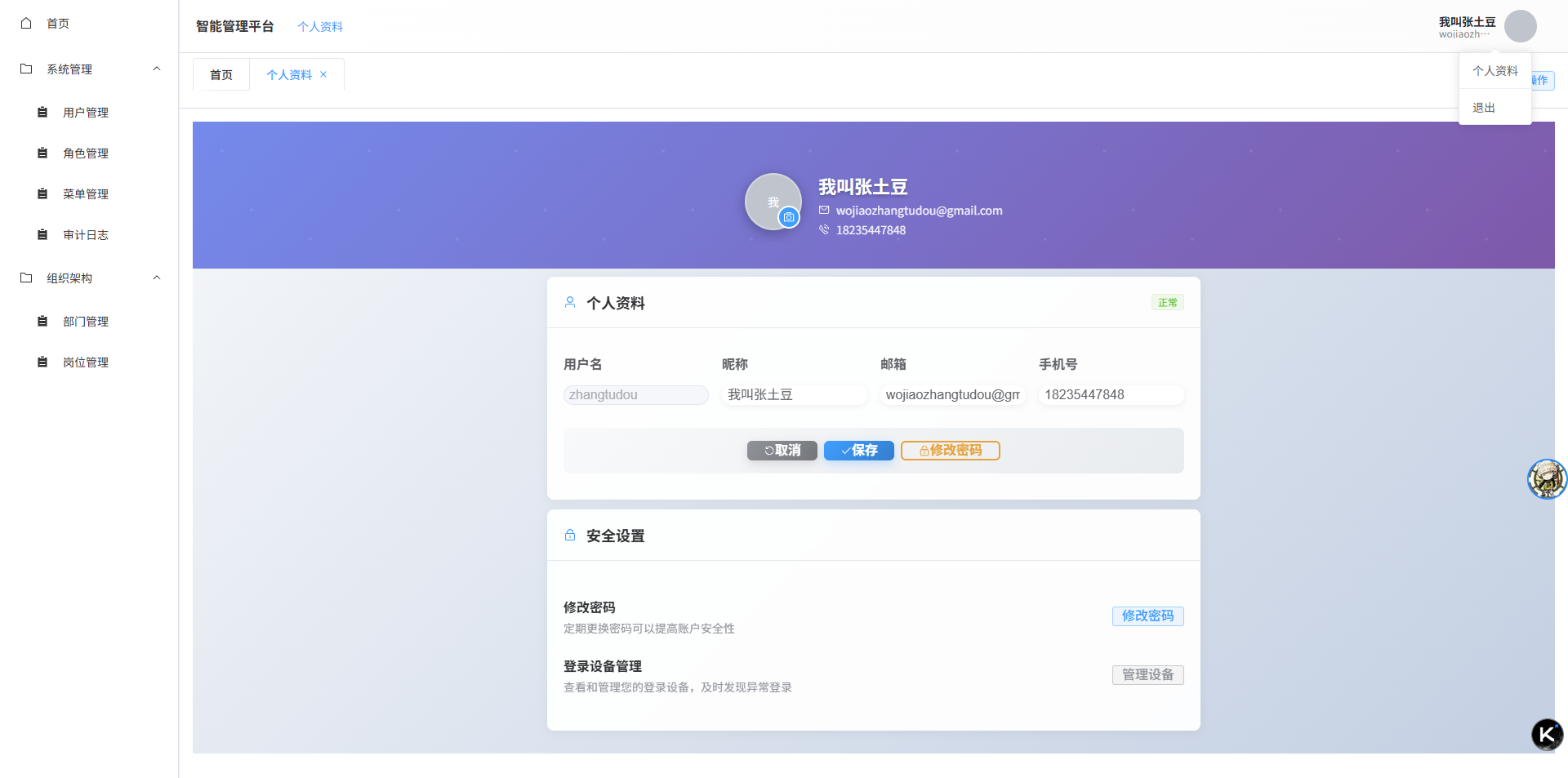Collapse the 系统管理 menu chevron

coord(157,69)
